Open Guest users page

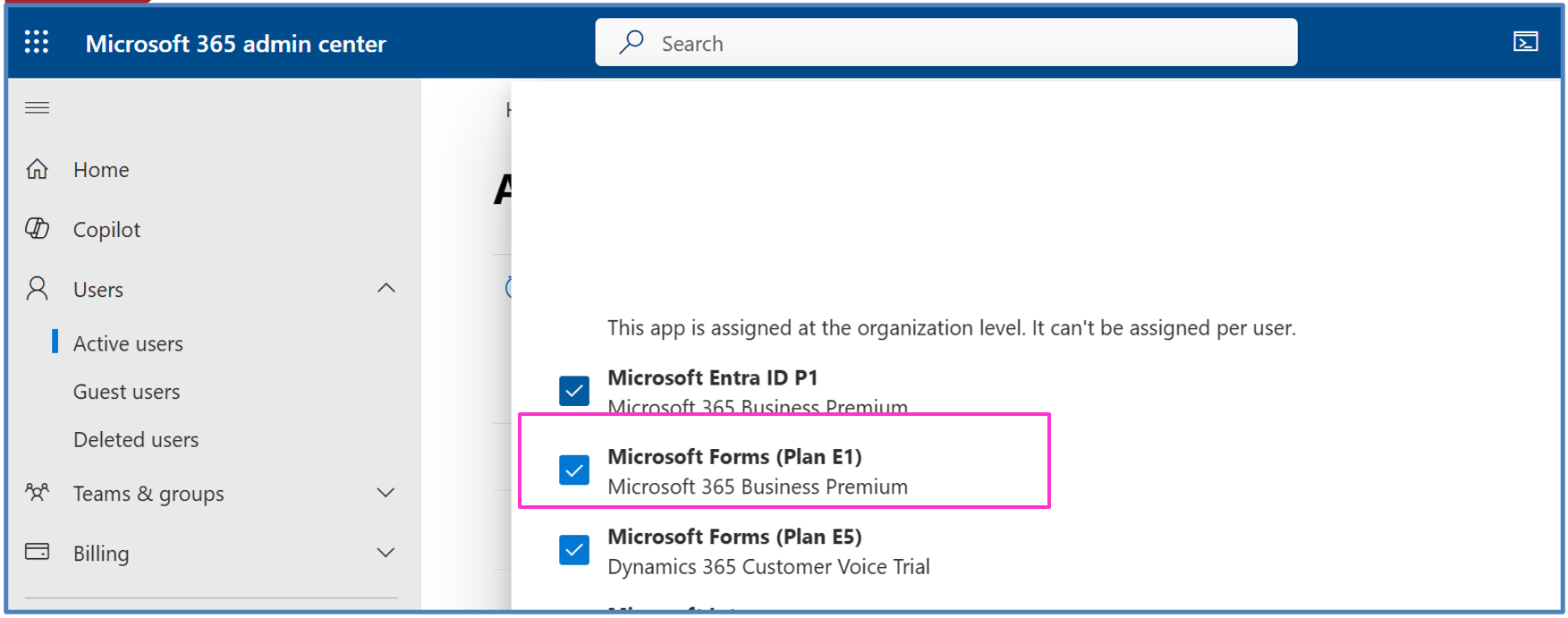[126, 392]
